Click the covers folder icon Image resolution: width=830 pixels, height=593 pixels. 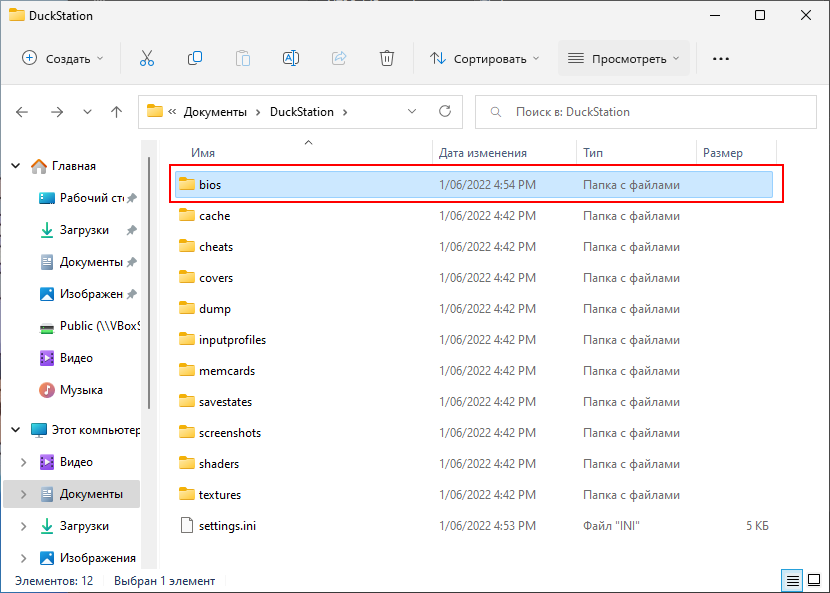(187, 277)
